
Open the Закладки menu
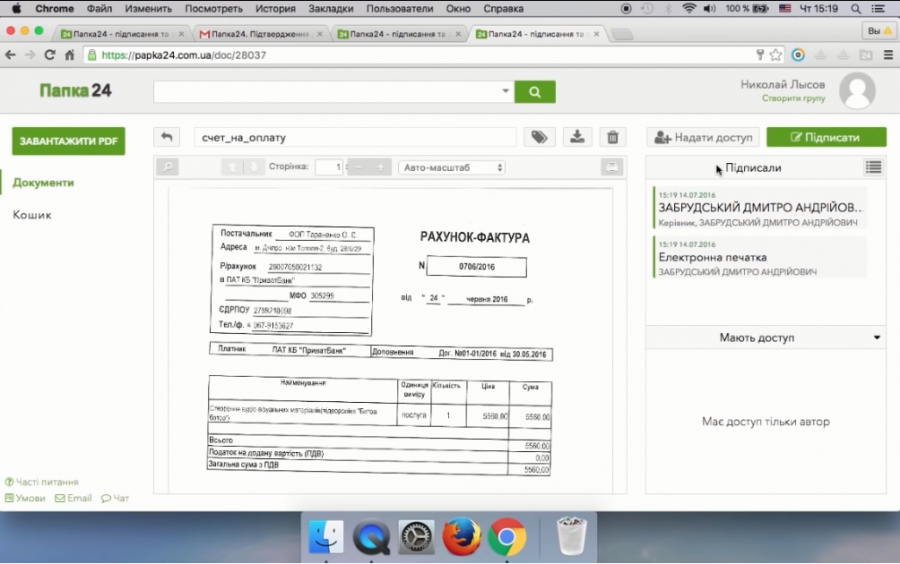[331, 9]
